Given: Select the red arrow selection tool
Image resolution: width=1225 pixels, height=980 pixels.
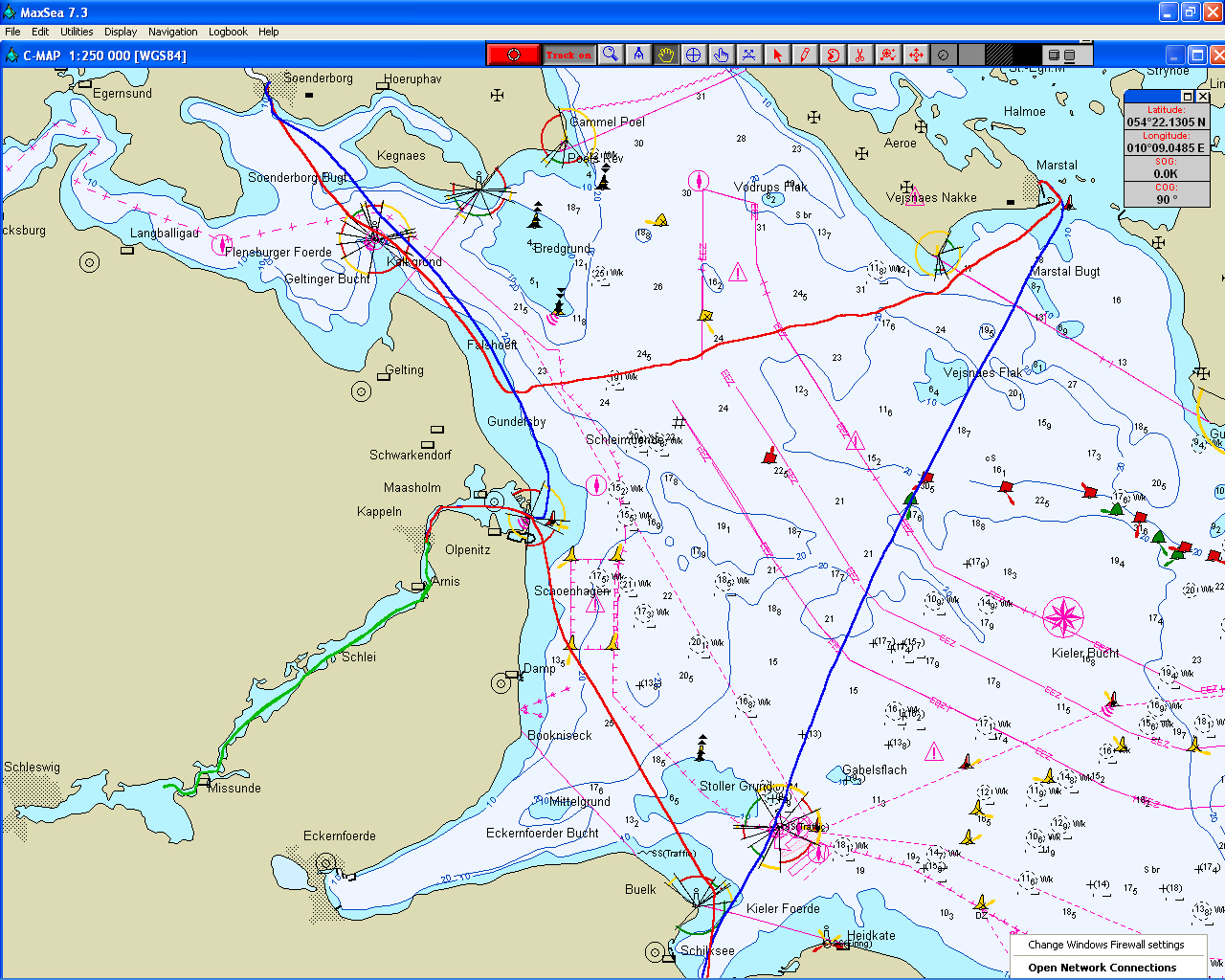Looking at the screenshot, I should [x=777, y=55].
